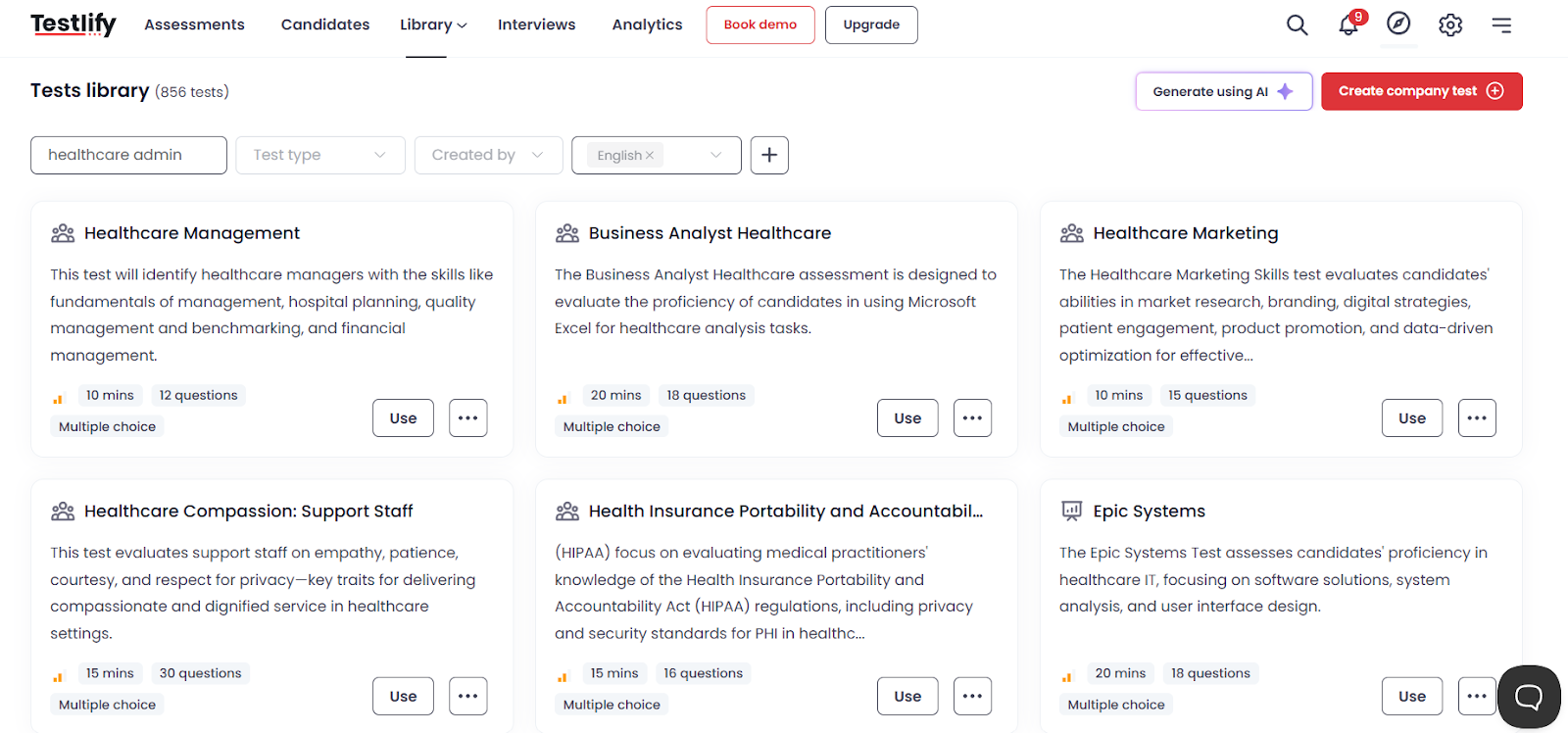Open three-dots options for Epic Systems test
Image resolution: width=1568 pixels, height=733 pixels.
click(x=1477, y=697)
